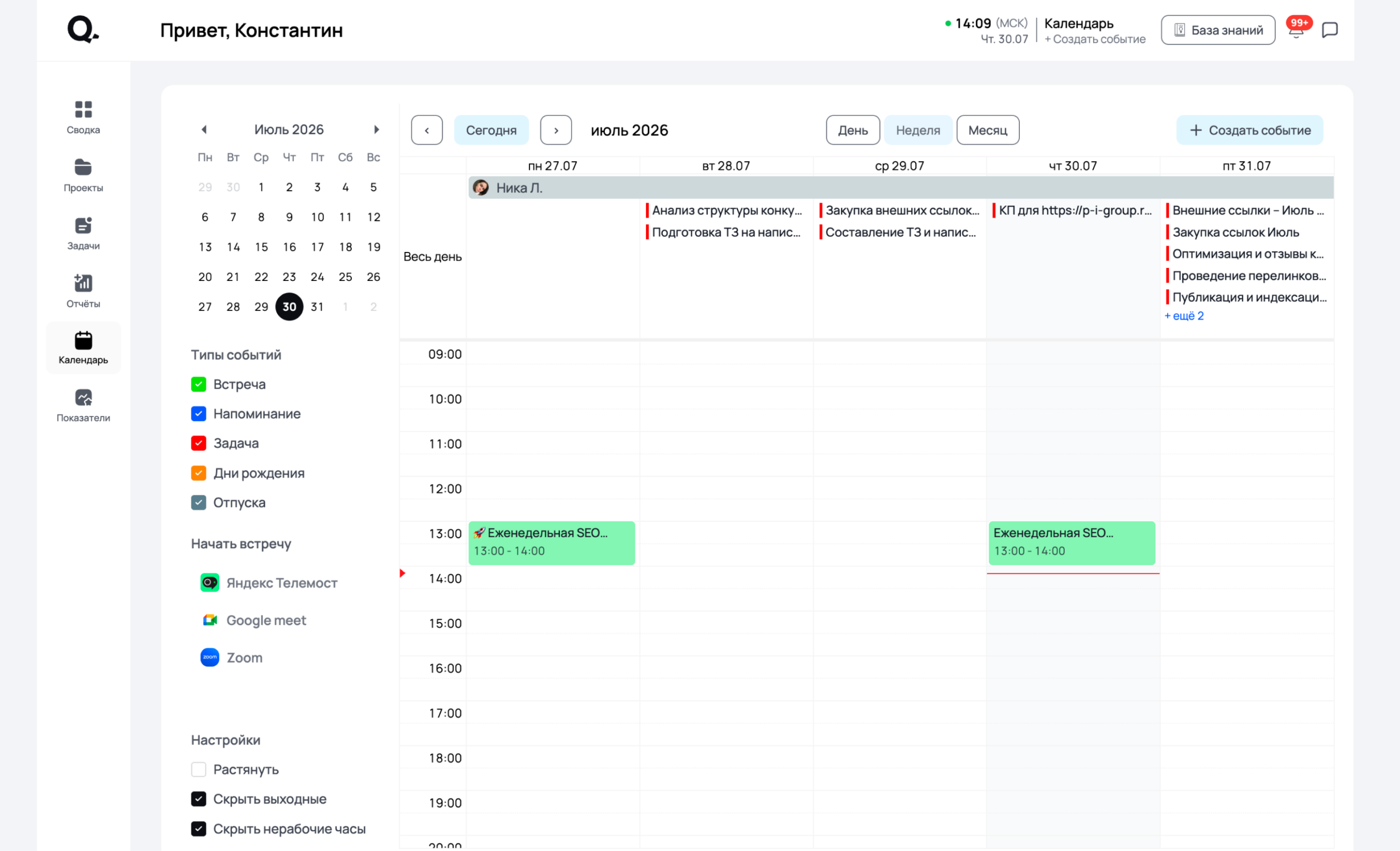Go to previous month in mini calendar
Viewport: 1400px width, 851px height.
204,130
